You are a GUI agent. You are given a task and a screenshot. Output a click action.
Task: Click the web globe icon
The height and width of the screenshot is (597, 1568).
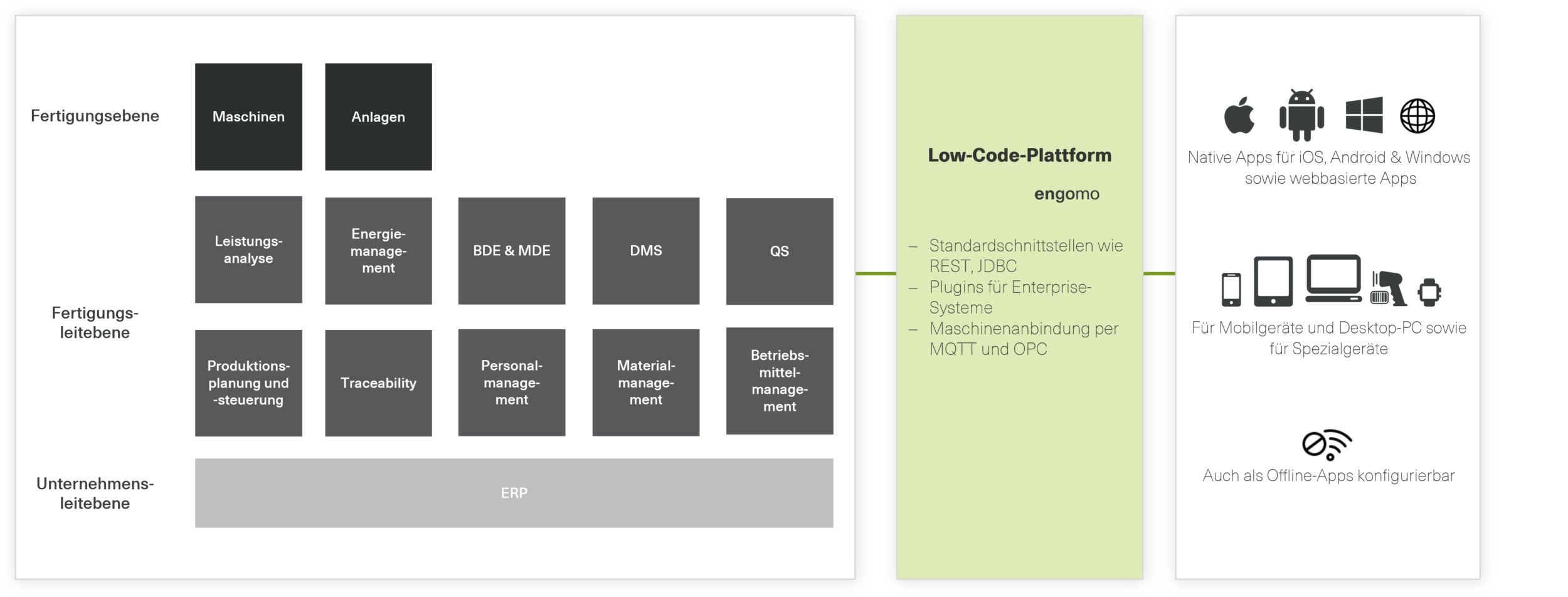pyautogui.click(x=1417, y=116)
